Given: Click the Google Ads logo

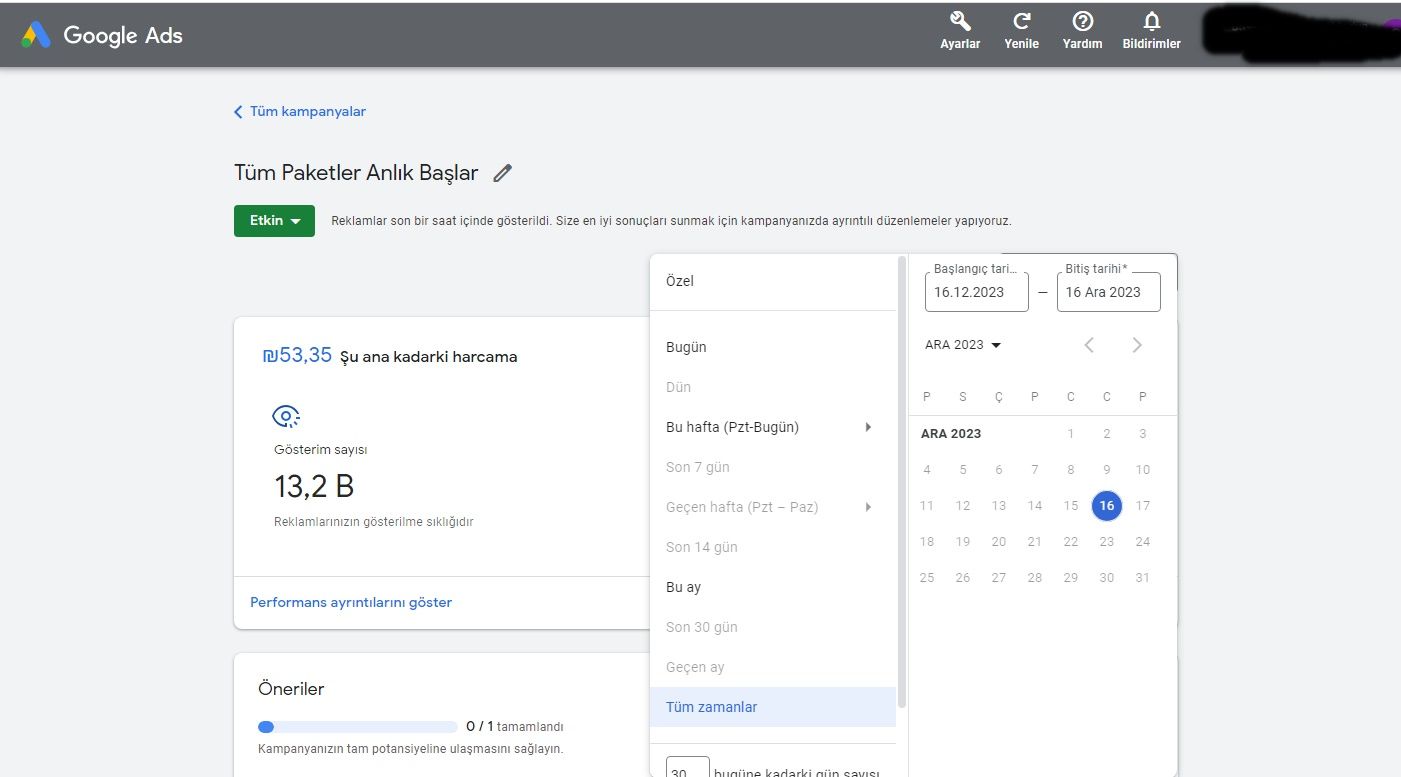Looking at the screenshot, I should point(102,35).
